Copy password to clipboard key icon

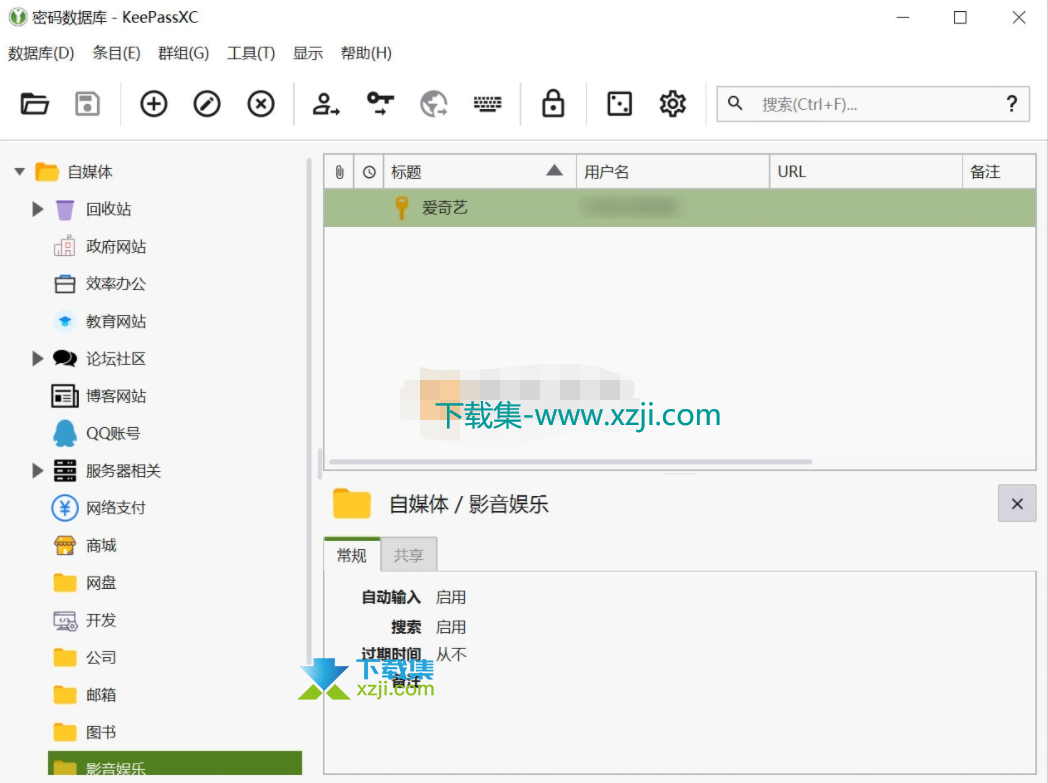(x=380, y=104)
